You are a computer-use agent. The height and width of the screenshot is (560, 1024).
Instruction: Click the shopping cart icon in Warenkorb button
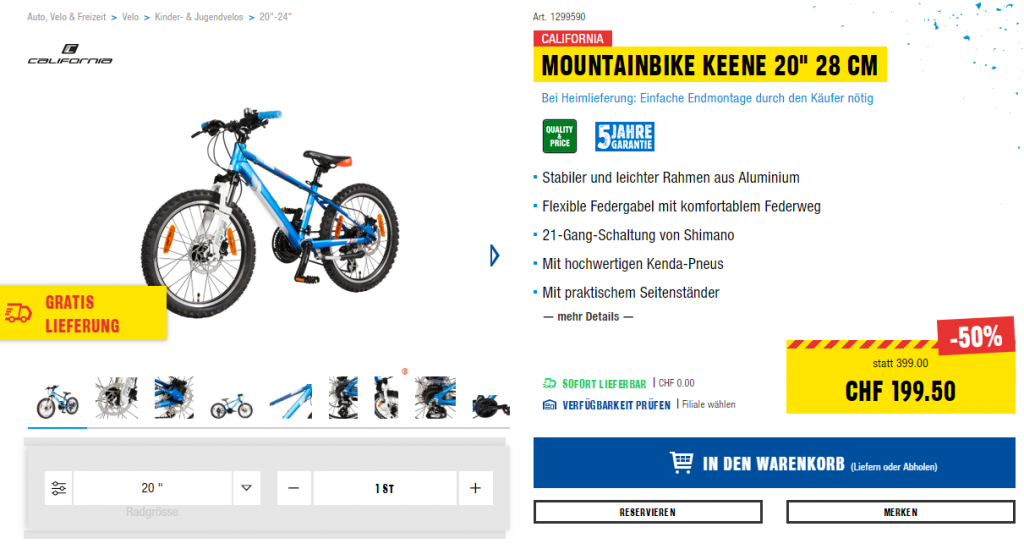coord(682,462)
